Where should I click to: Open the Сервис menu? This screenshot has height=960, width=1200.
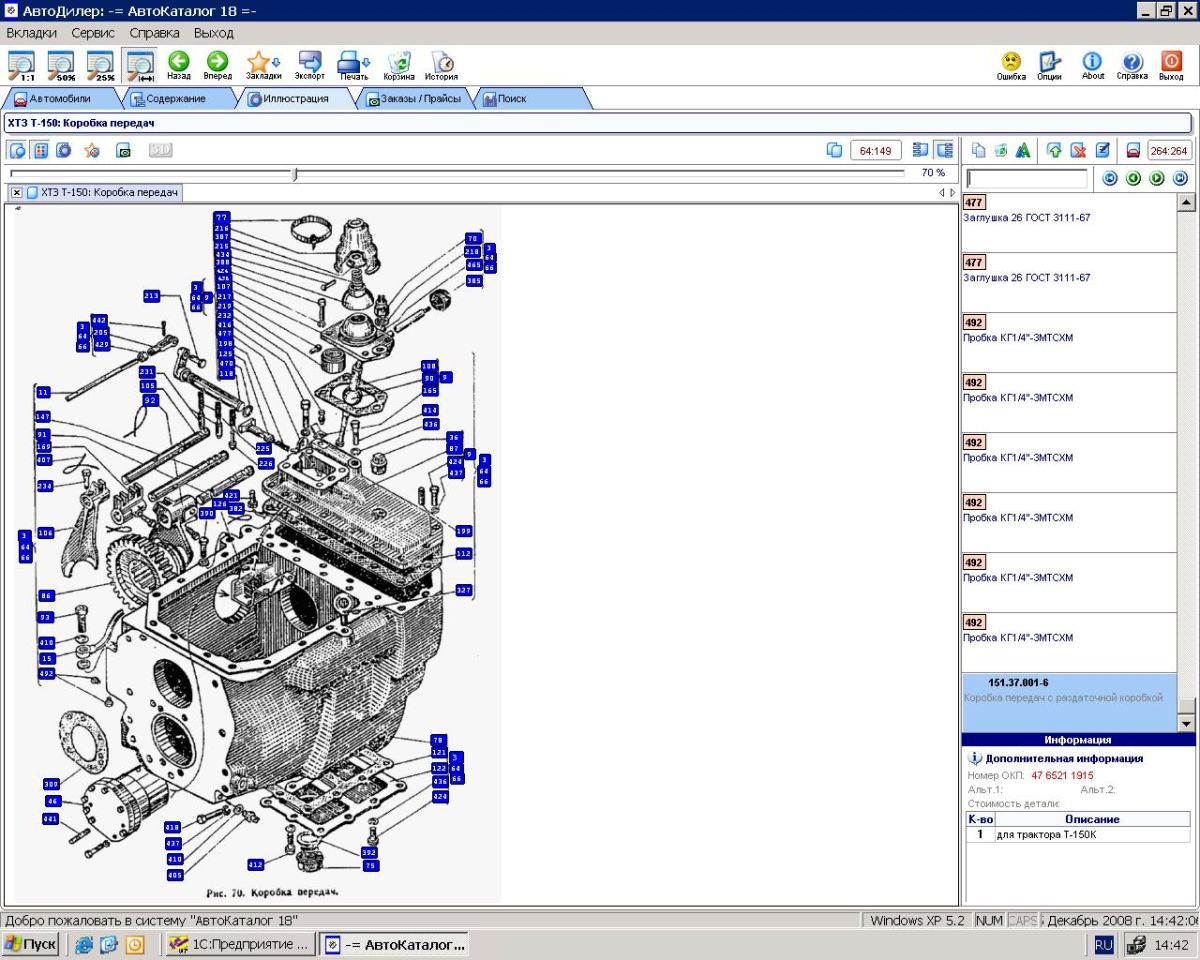[93, 33]
